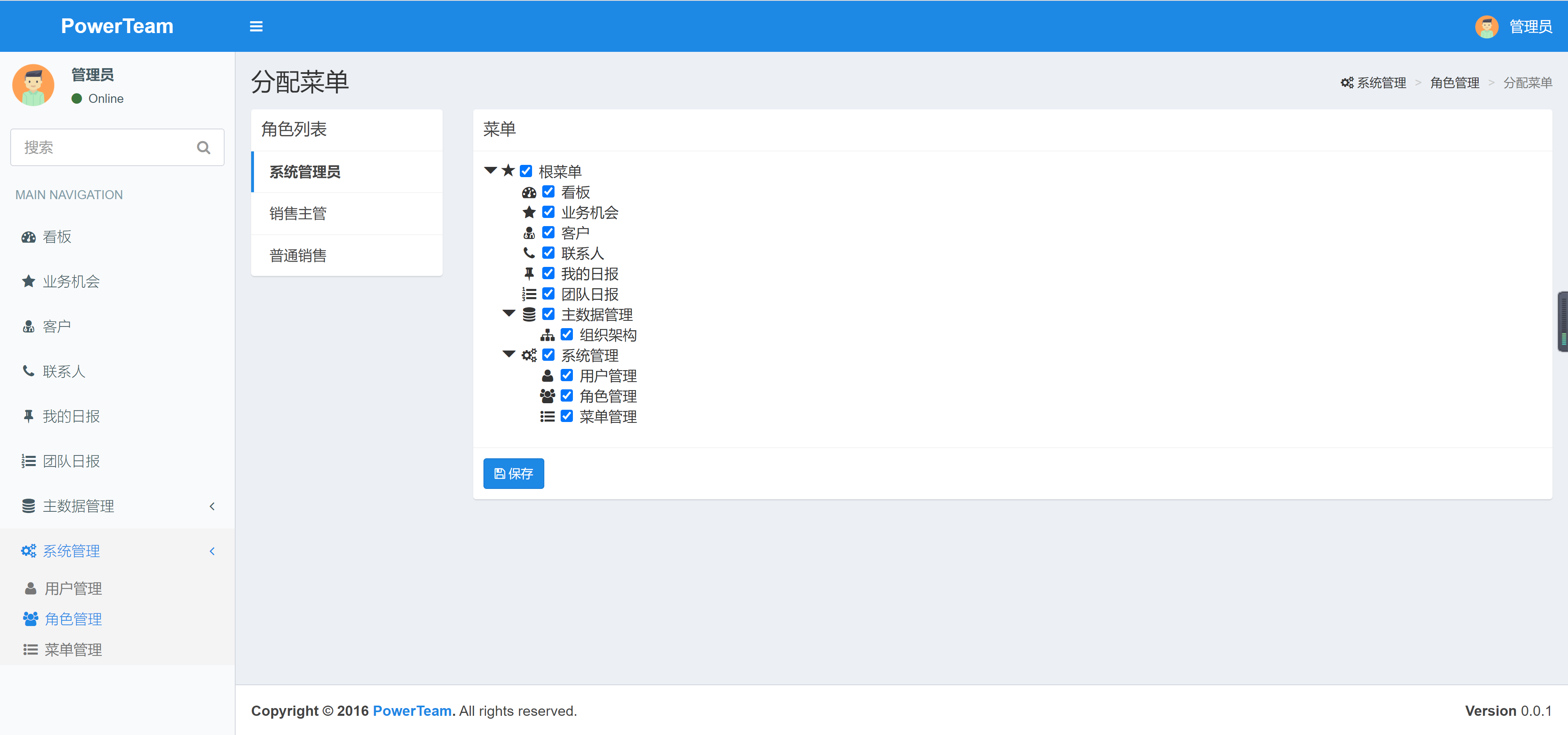Collapse the 主数据管理 tree node triangle
Screen dimensions: 1568x735
click(x=509, y=314)
